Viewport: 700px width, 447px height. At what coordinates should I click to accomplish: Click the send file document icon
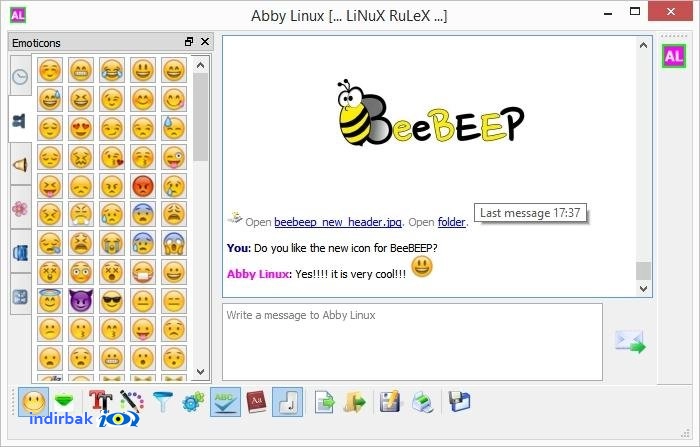click(x=324, y=402)
